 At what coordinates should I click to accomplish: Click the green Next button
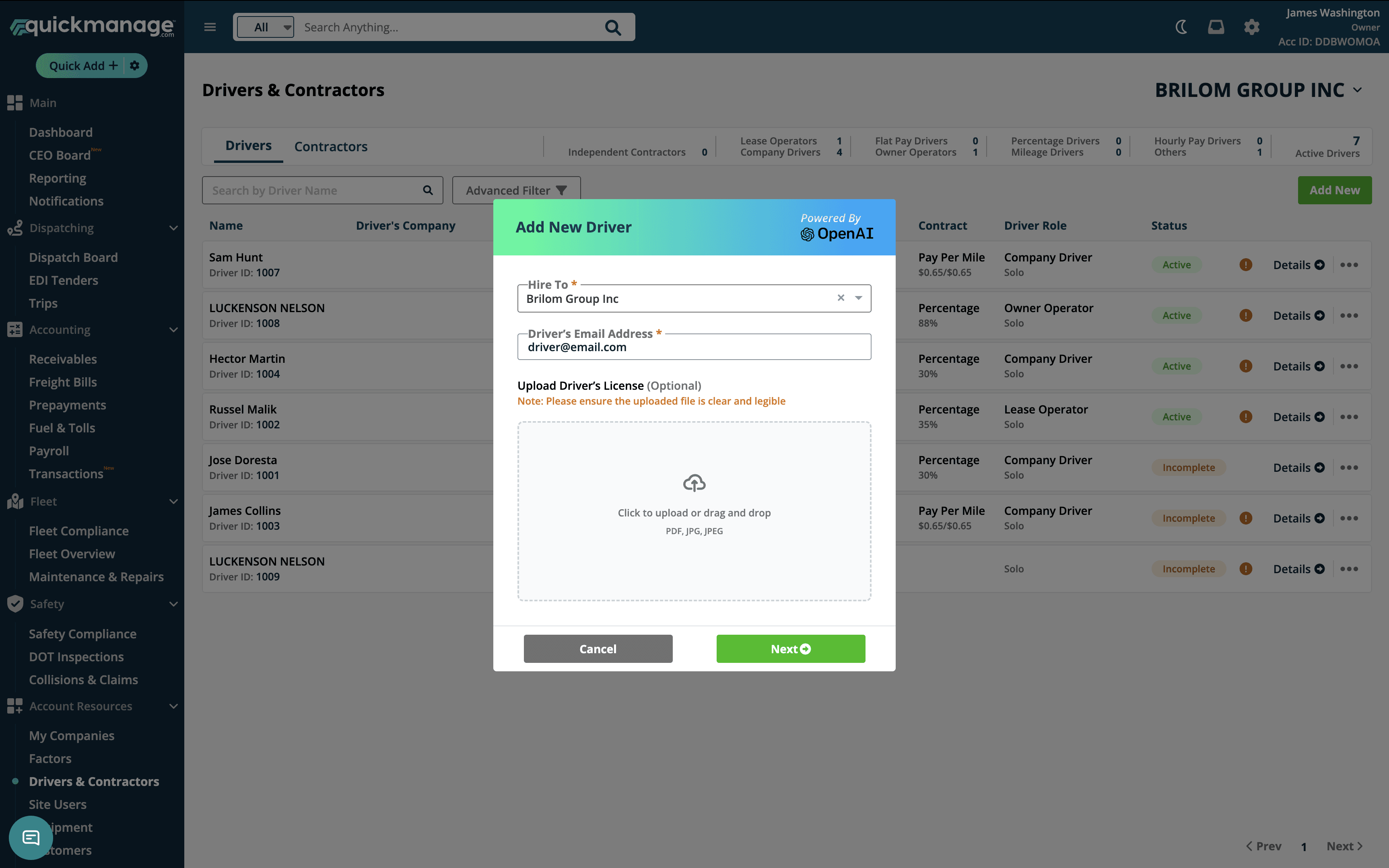790,649
